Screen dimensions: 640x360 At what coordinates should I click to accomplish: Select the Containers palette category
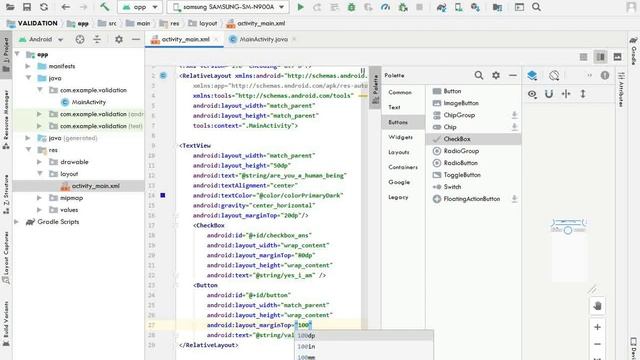403,167
